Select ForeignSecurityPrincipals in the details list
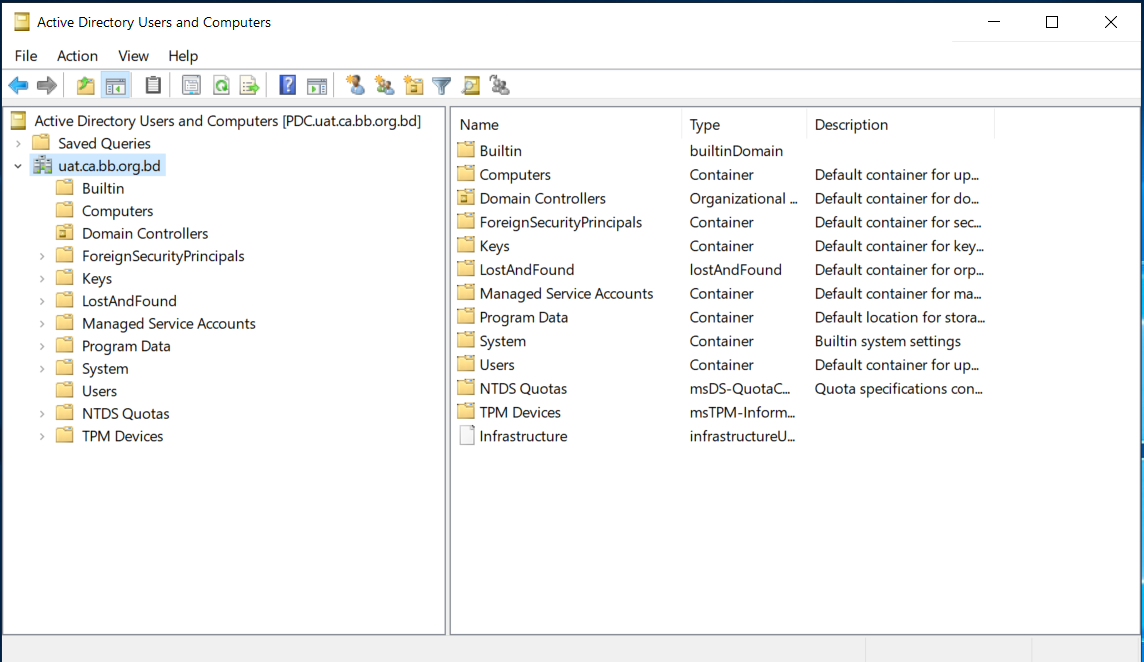1144x662 pixels. [x=560, y=222]
